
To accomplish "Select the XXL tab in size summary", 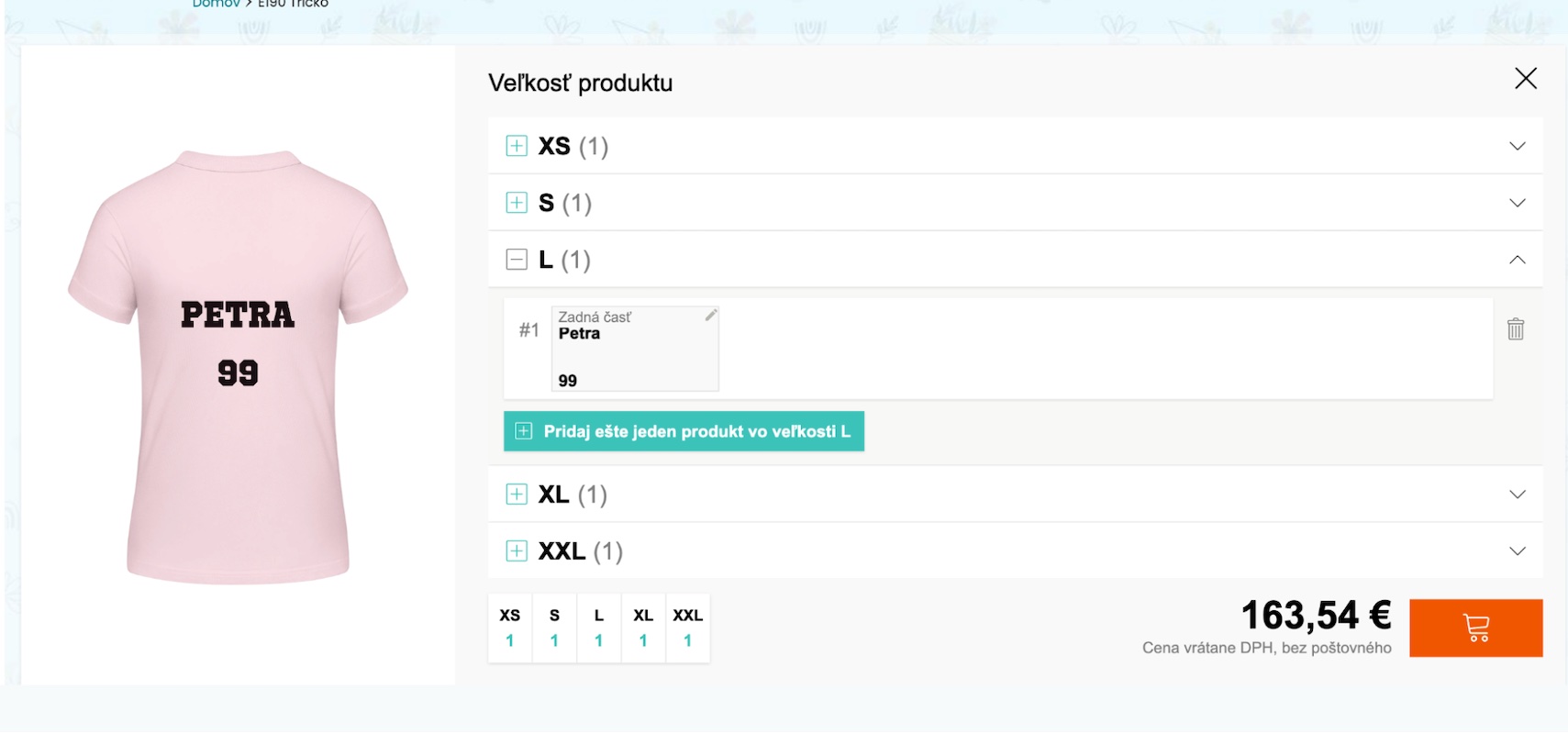I will (x=687, y=628).
